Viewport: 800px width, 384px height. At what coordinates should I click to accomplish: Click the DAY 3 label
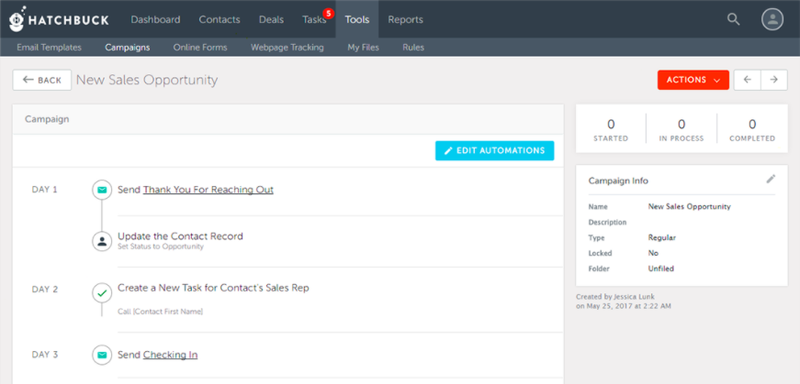pyautogui.click(x=45, y=354)
